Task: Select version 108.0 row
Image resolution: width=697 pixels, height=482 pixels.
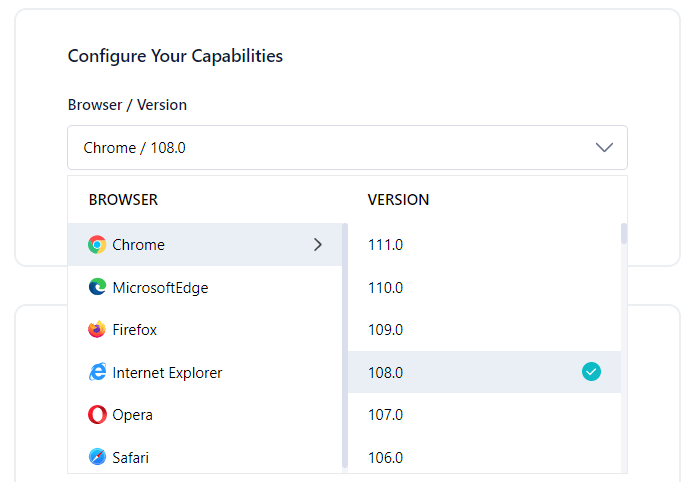Action: (x=484, y=372)
